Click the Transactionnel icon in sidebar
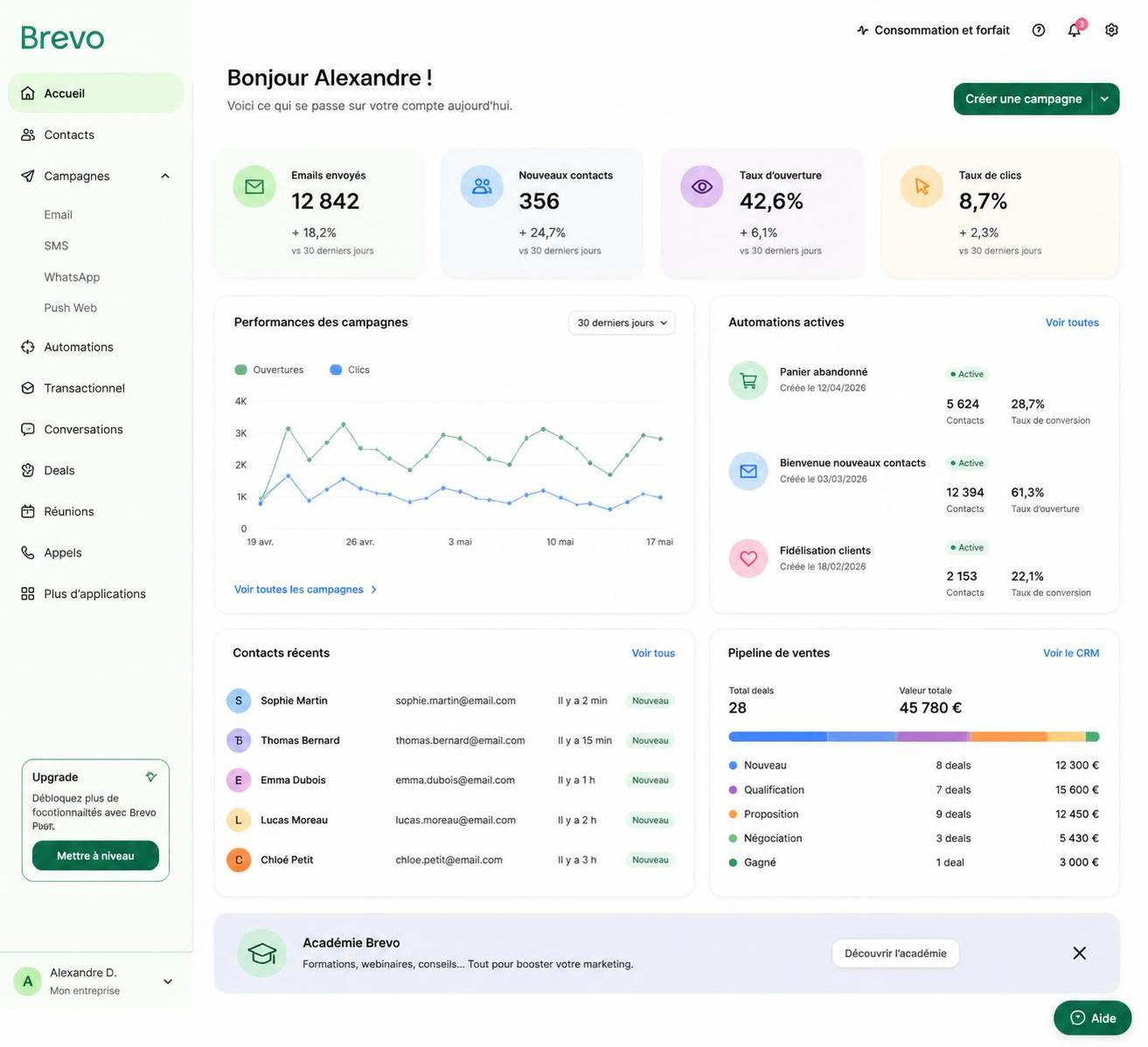Image resolution: width=1148 pixels, height=1047 pixels. click(x=28, y=388)
